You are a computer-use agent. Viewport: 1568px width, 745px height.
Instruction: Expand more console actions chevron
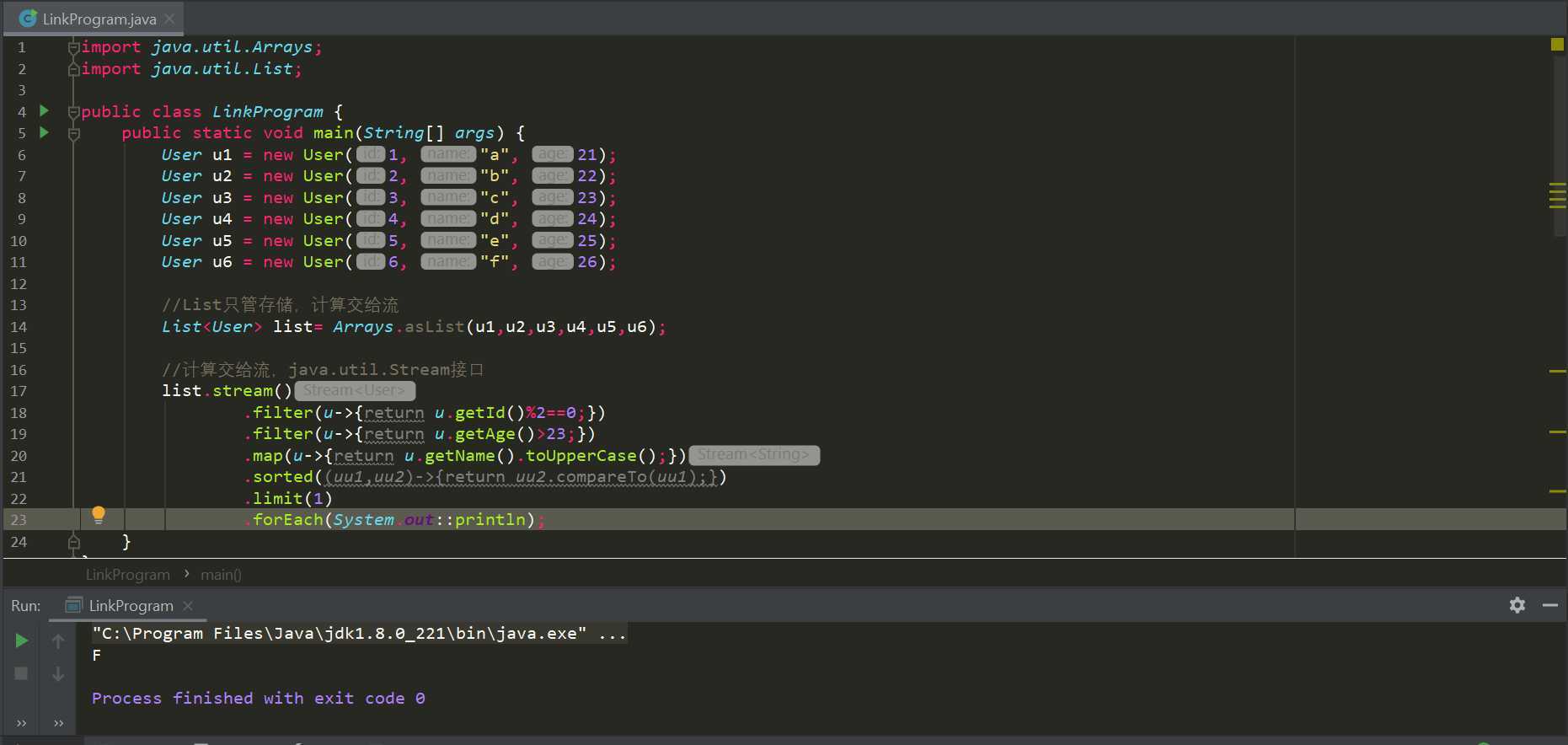tap(58, 723)
